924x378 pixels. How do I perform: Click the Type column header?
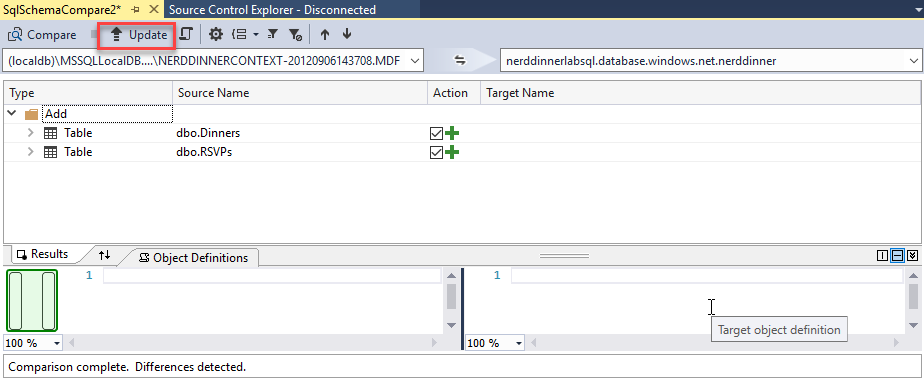pyautogui.click(x=88, y=93)
